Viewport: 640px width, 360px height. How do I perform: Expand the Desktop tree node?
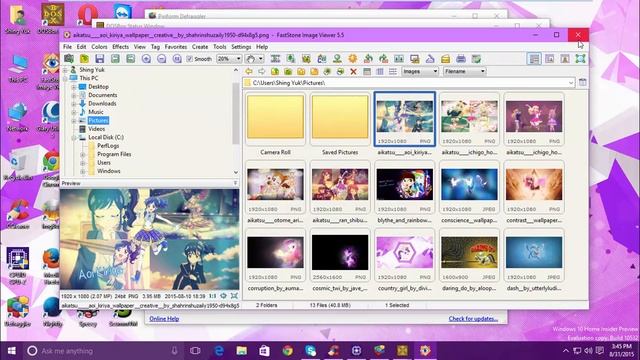[74, 87]
